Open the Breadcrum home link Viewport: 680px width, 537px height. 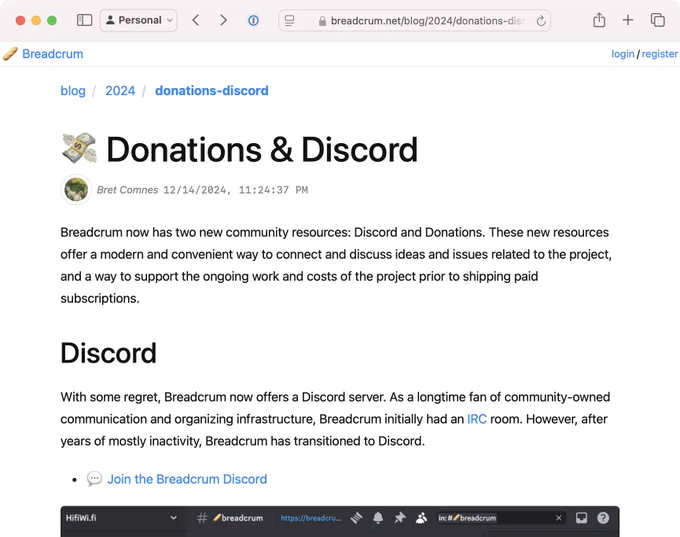(x=53, y=54)
